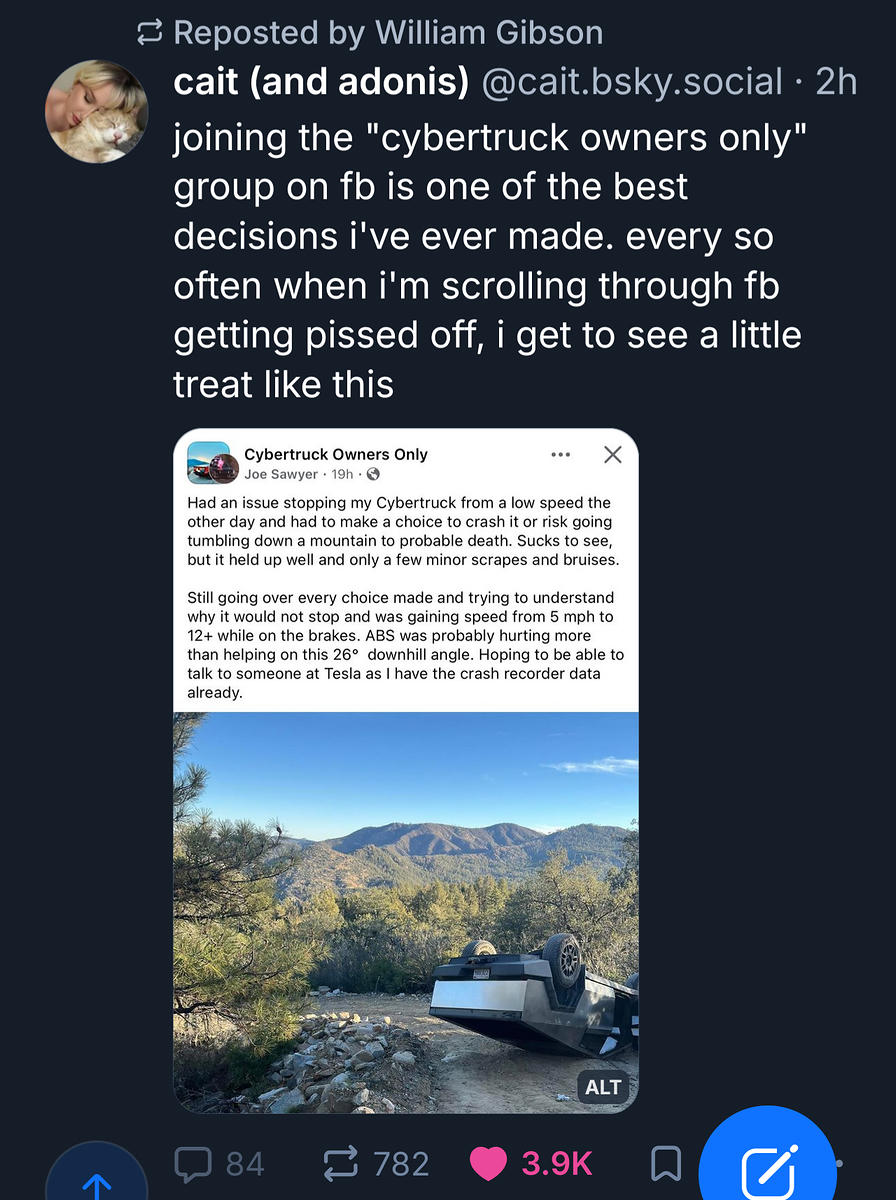
Task: Tap the reply speech bubble icon
Action: (x=192, y=1163)
